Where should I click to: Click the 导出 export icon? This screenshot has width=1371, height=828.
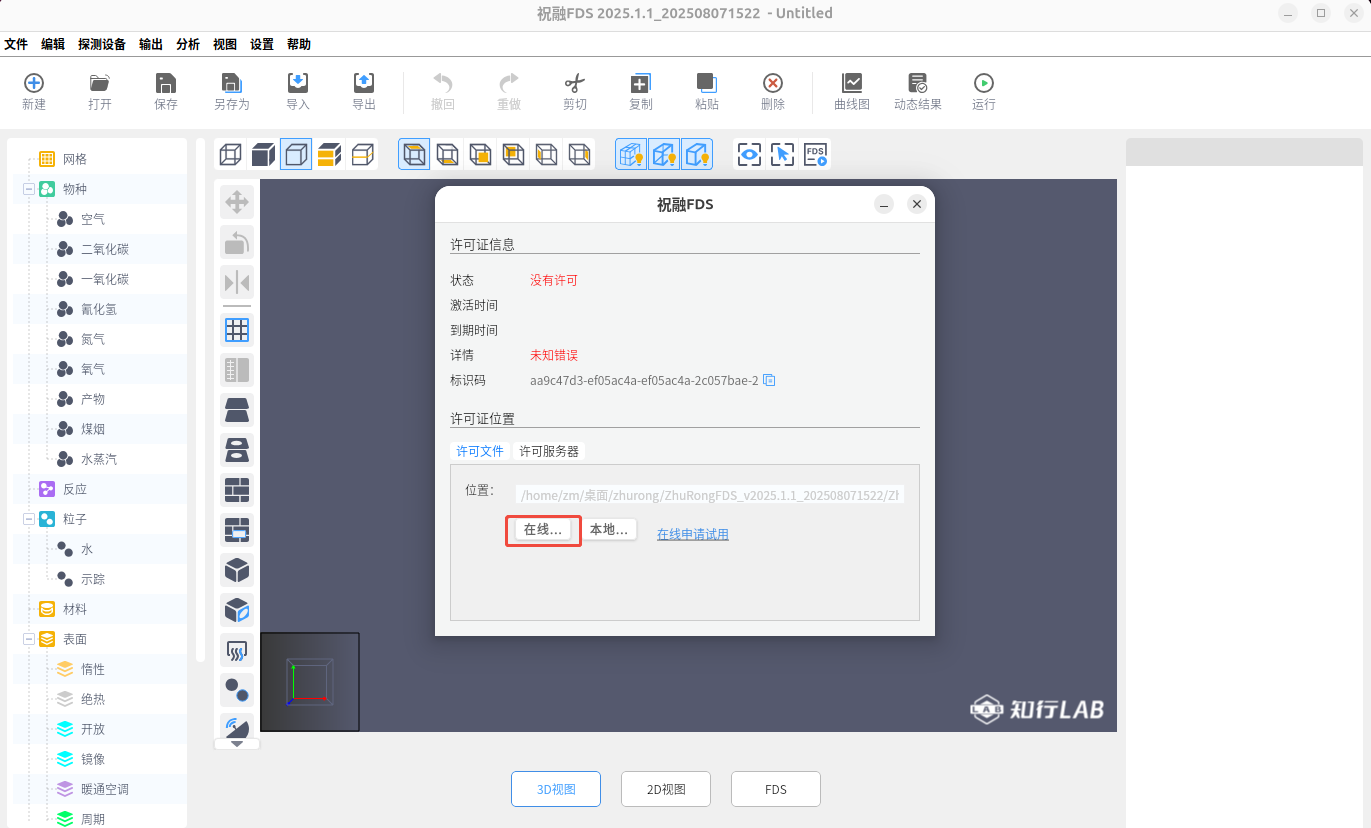tap(364, 83)
